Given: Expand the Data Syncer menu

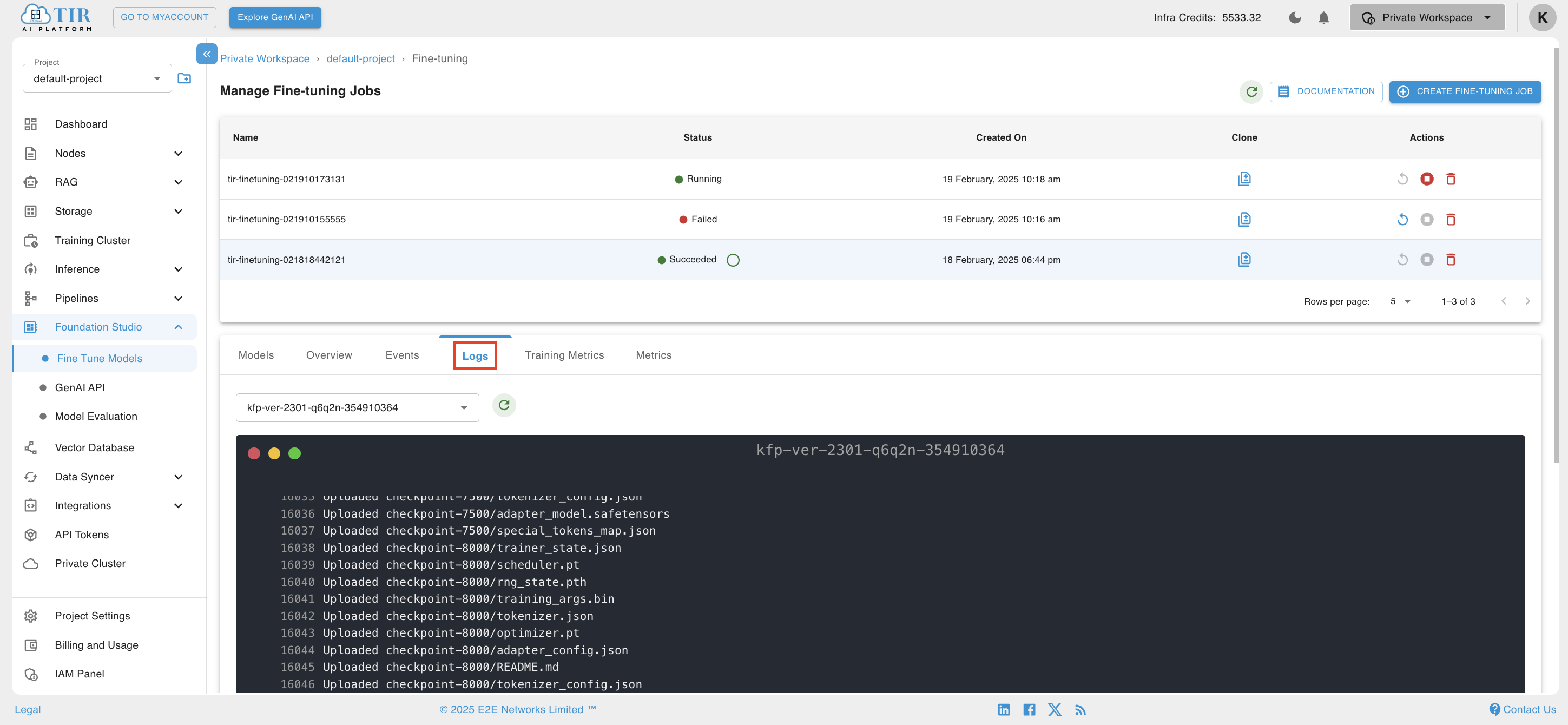Looking at the screenshot, I should [103, 477].
